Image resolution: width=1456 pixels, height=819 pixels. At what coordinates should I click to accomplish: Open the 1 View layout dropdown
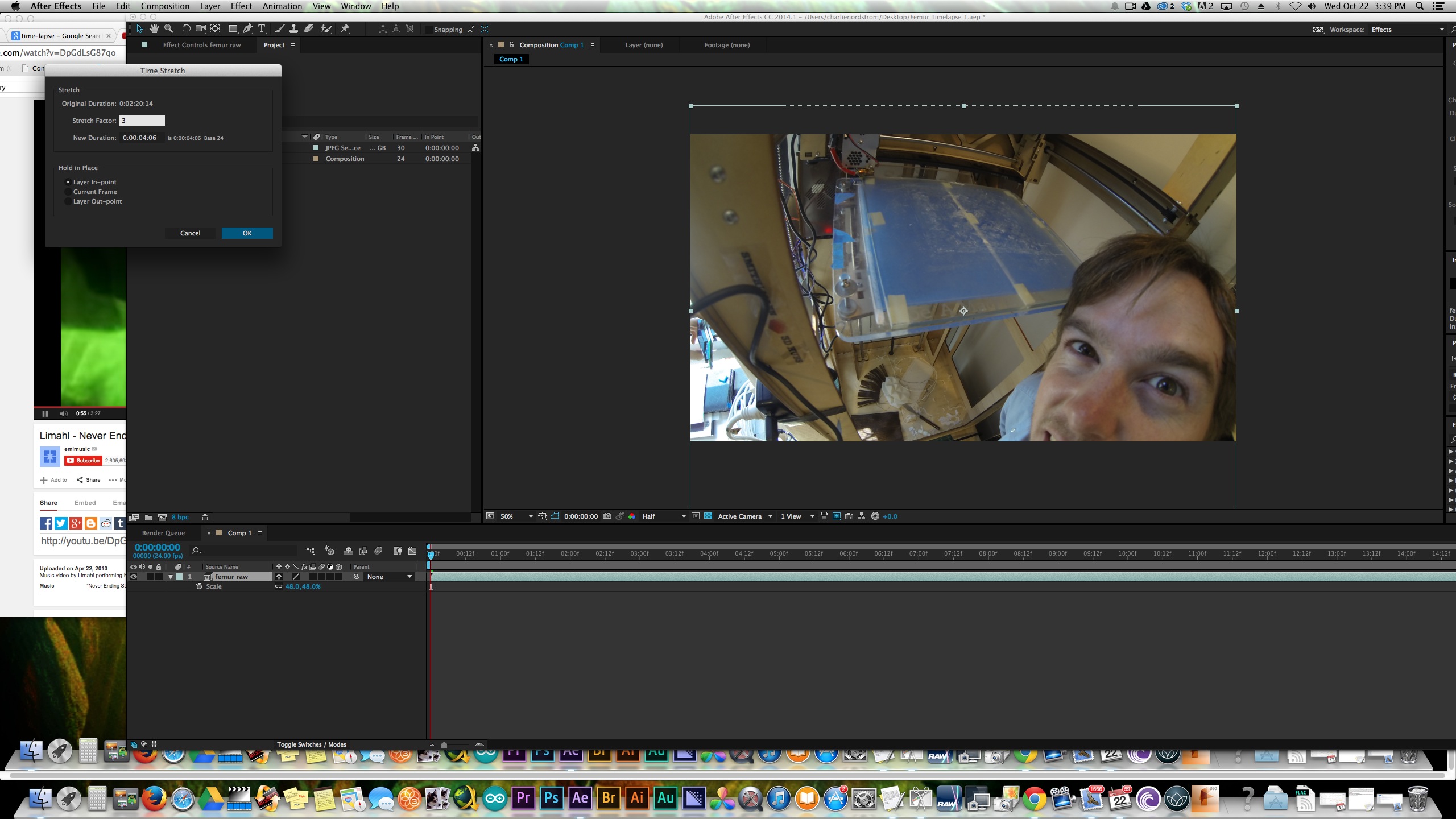click(x=797, y=516)
